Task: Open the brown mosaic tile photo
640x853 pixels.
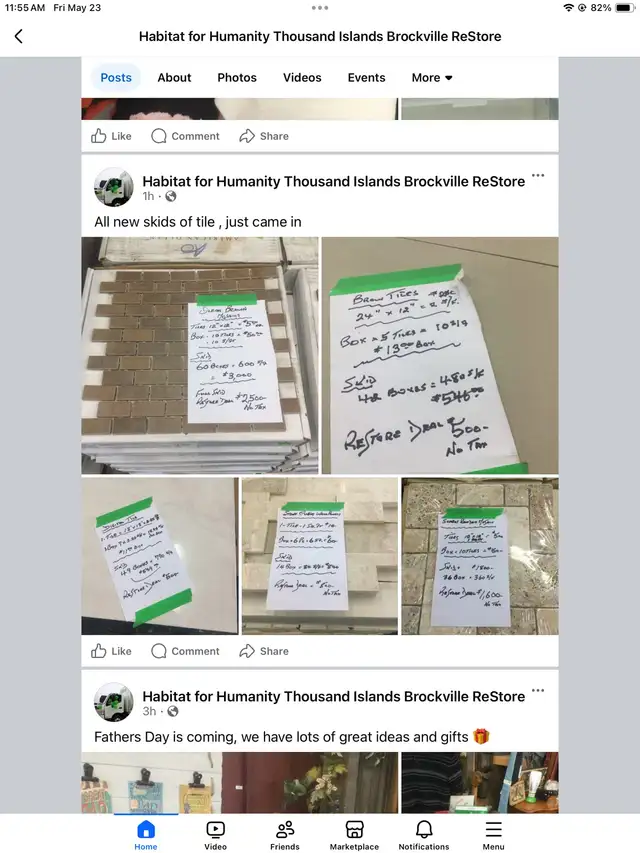Action: tap(200, 355)
